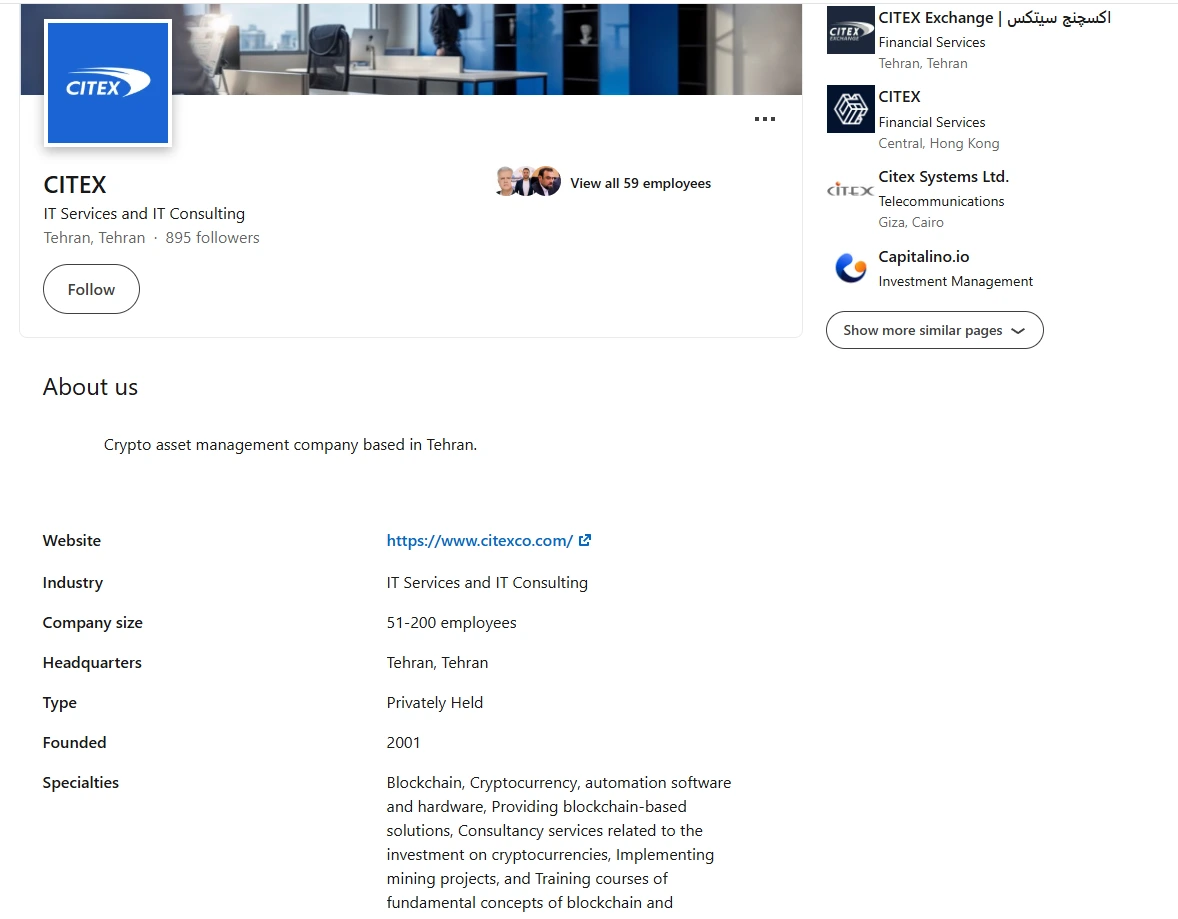1178x919 pixels.
Task: Open View all 59 employees link
Action: pyautogui.click(x=640, y=183)
